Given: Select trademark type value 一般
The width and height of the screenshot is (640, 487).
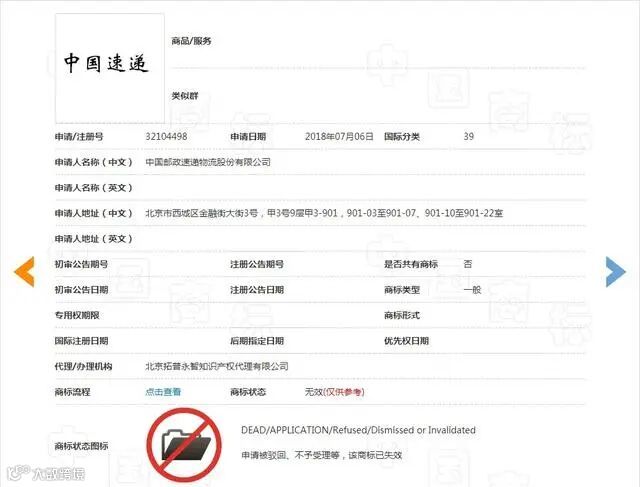Looking at the screenshot, I should (x=472, y=290).
